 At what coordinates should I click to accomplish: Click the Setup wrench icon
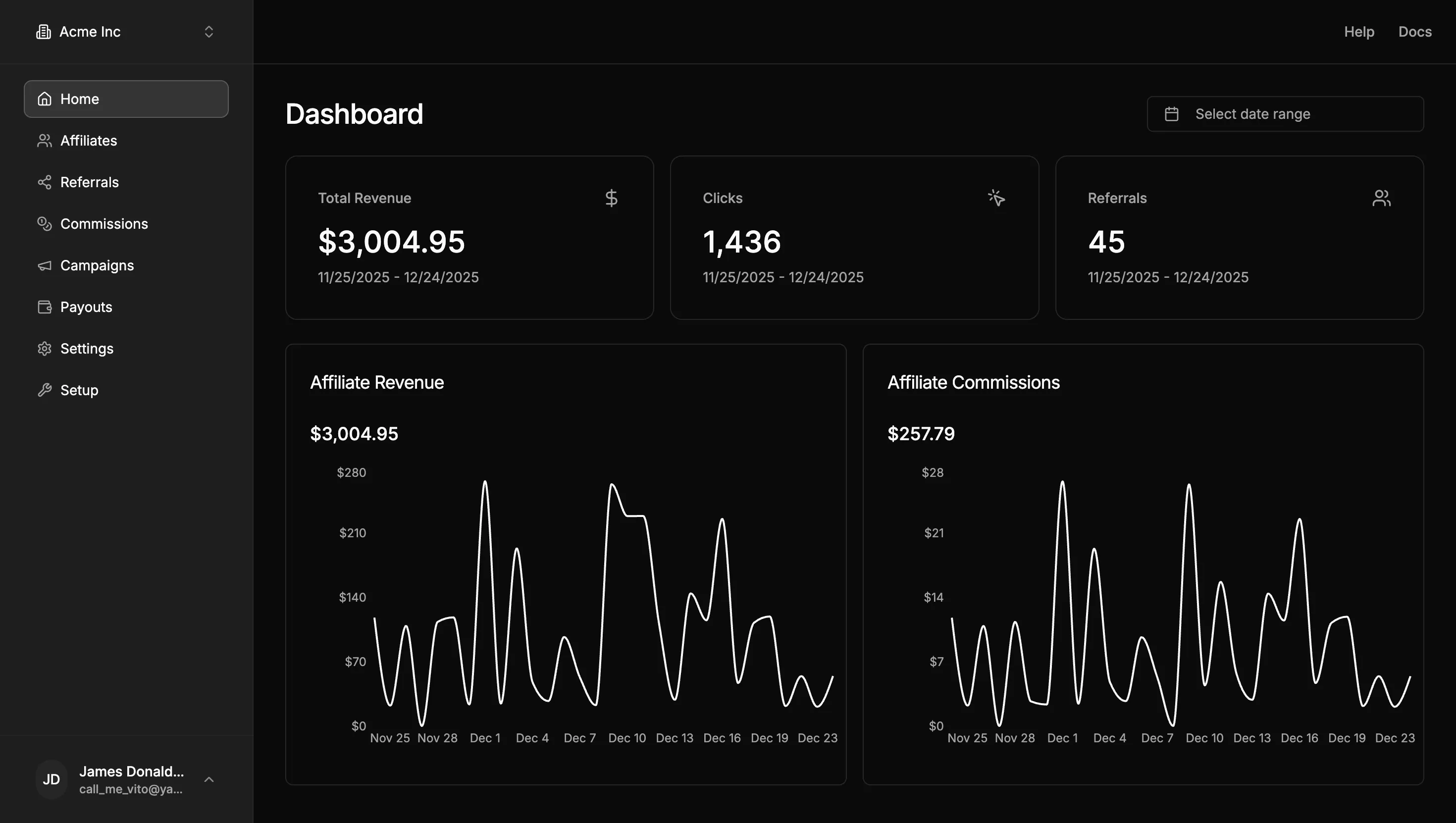[45, 389]
